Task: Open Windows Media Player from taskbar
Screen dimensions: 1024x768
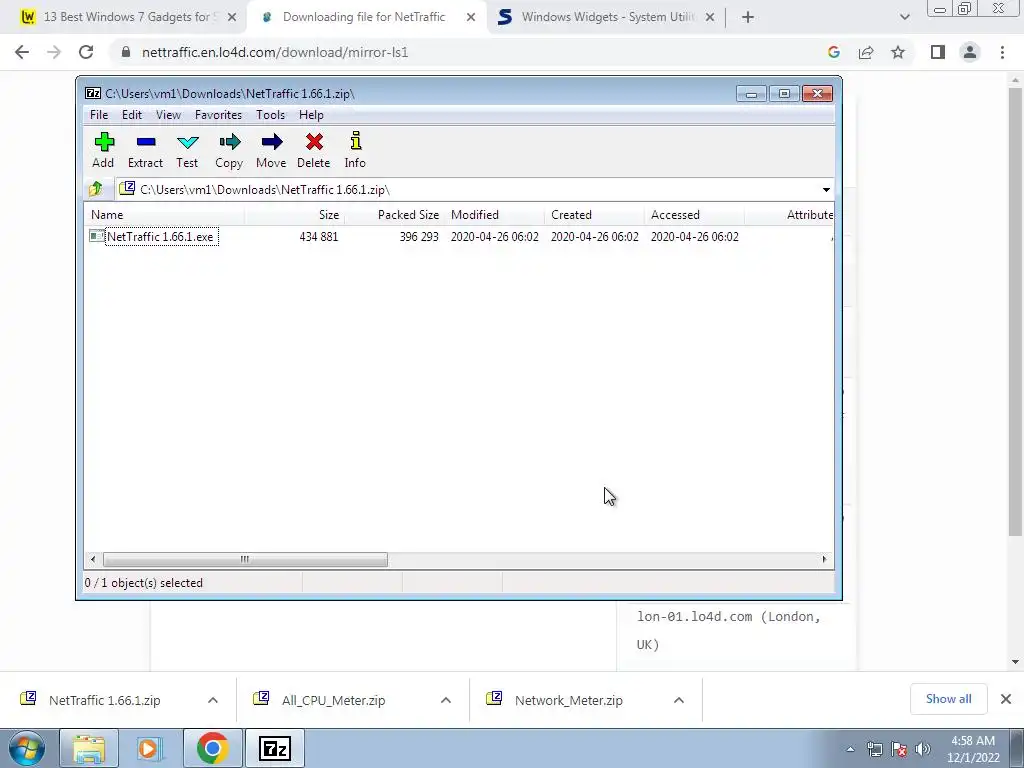Action: [151, 748]
